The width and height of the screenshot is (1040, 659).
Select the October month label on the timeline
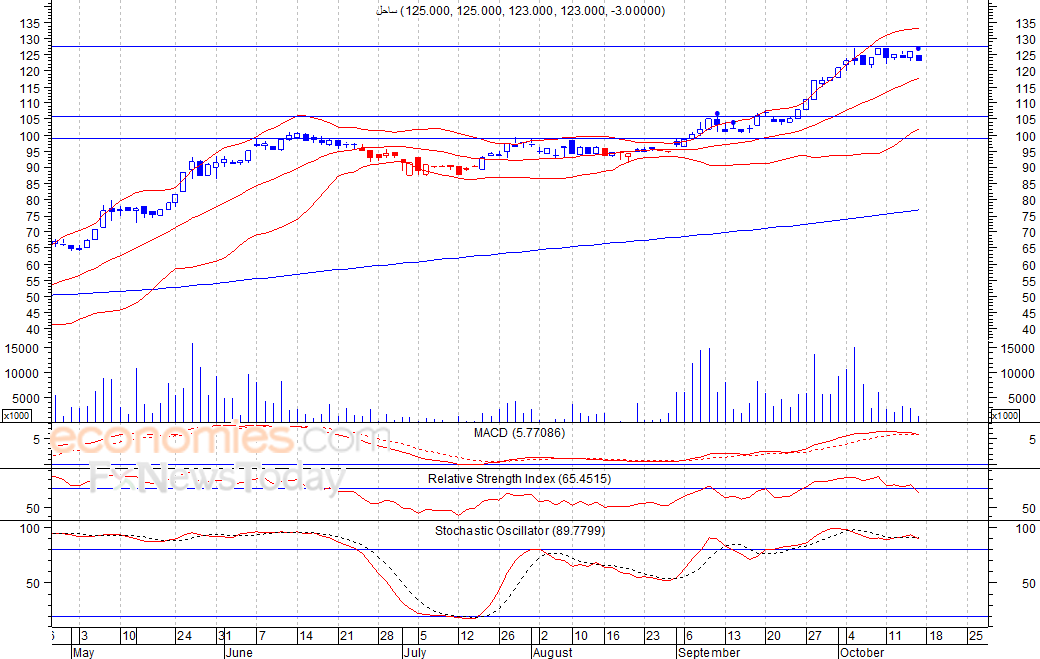click(862, 652)
